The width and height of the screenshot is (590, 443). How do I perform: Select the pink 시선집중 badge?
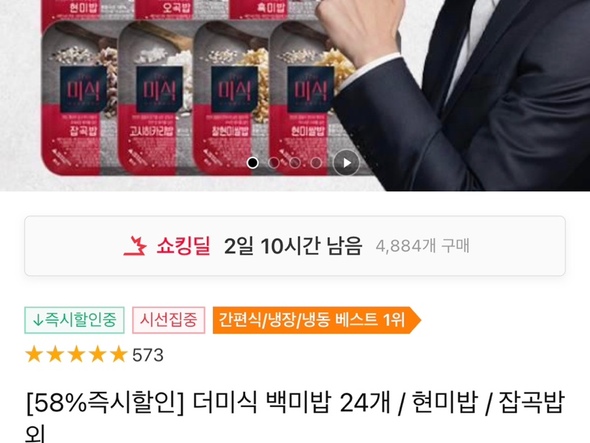click(x=169, y=320)
